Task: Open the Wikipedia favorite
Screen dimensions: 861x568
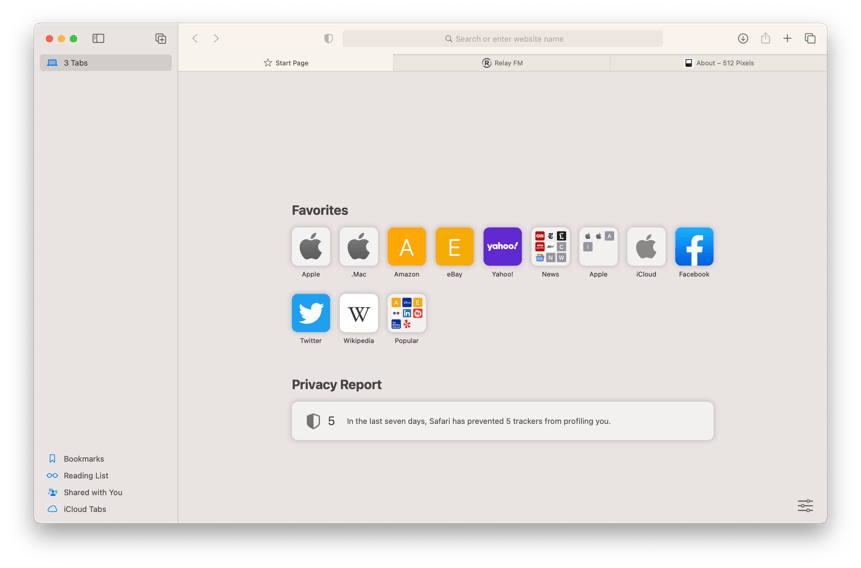Action: pos(359,313)
